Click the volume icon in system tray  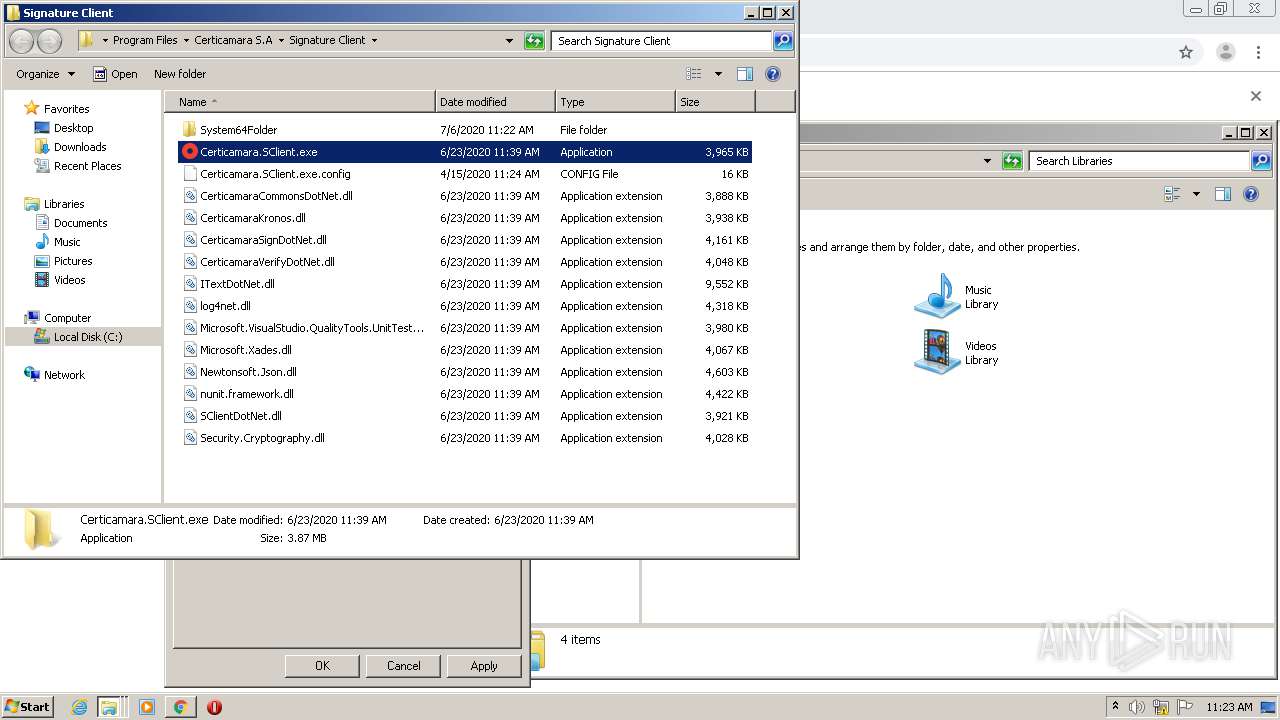point(1138,707)
